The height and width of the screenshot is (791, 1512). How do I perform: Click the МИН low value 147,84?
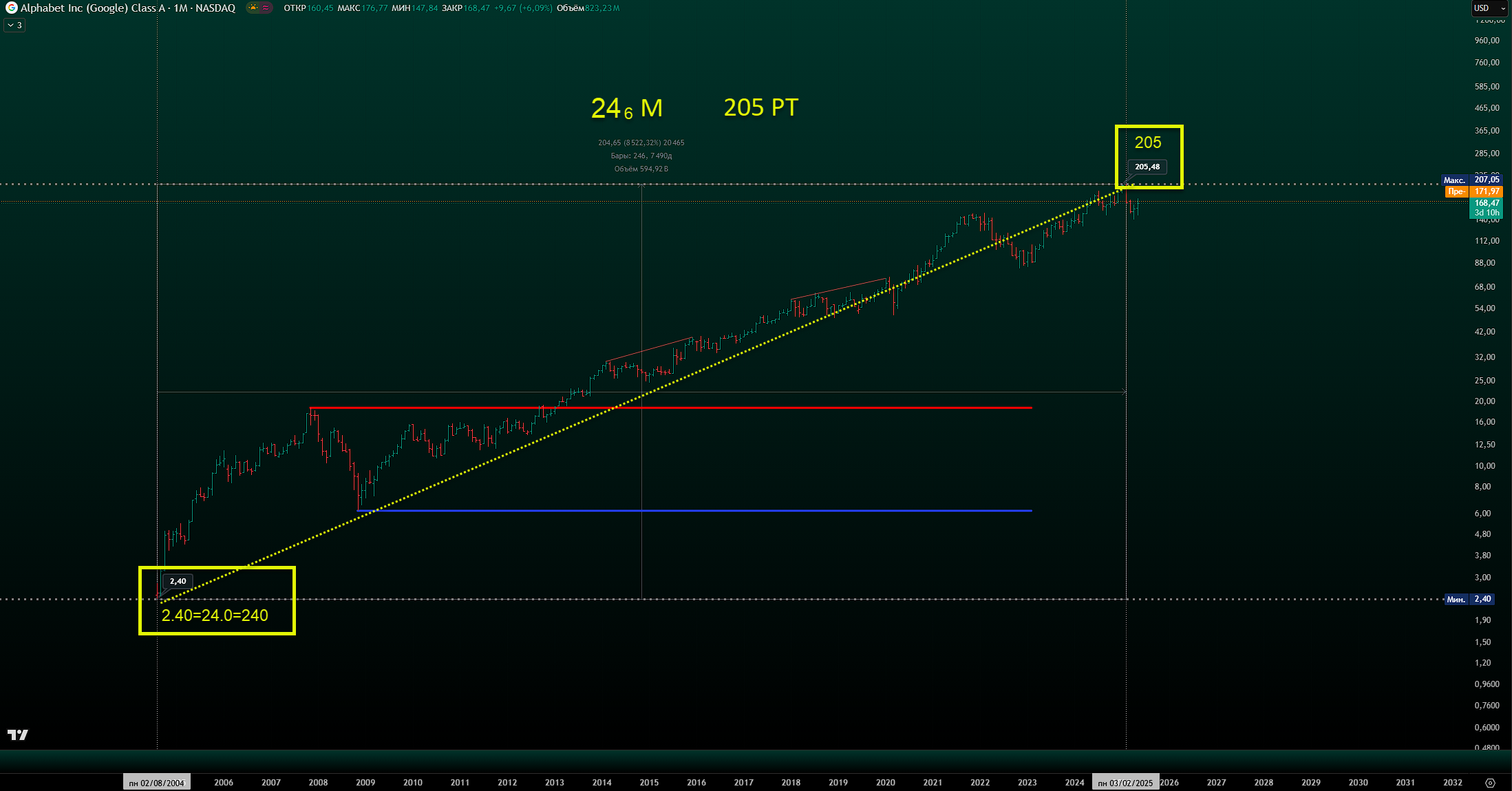click(x=425, y=8)
